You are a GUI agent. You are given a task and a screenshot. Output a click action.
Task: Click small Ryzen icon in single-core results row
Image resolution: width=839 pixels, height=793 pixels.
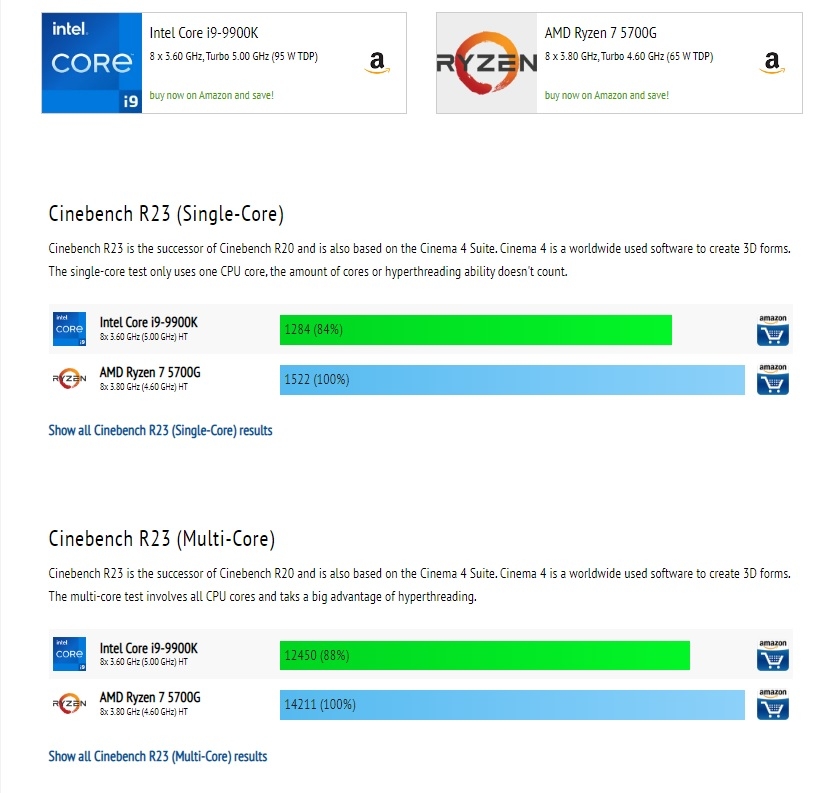click(x=69, y=379)
